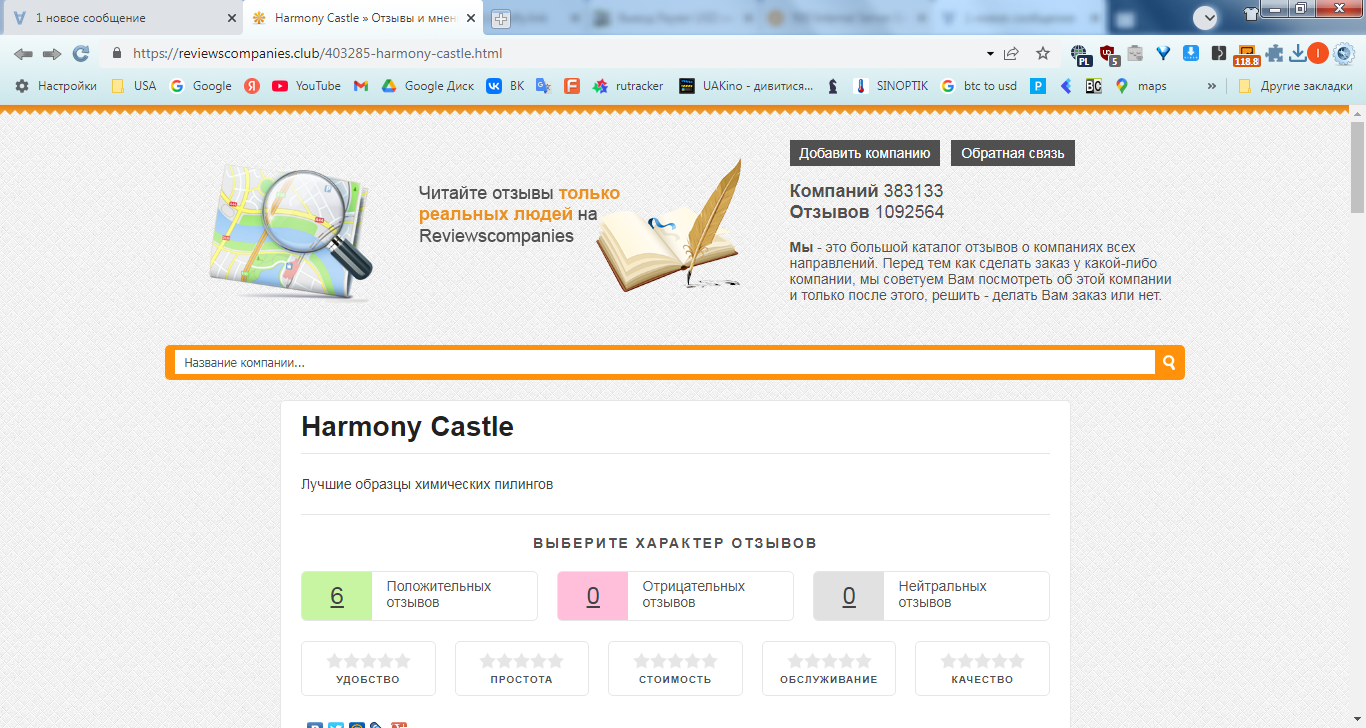Filter by 6 Положительных отзывов

tap(419, 595)
